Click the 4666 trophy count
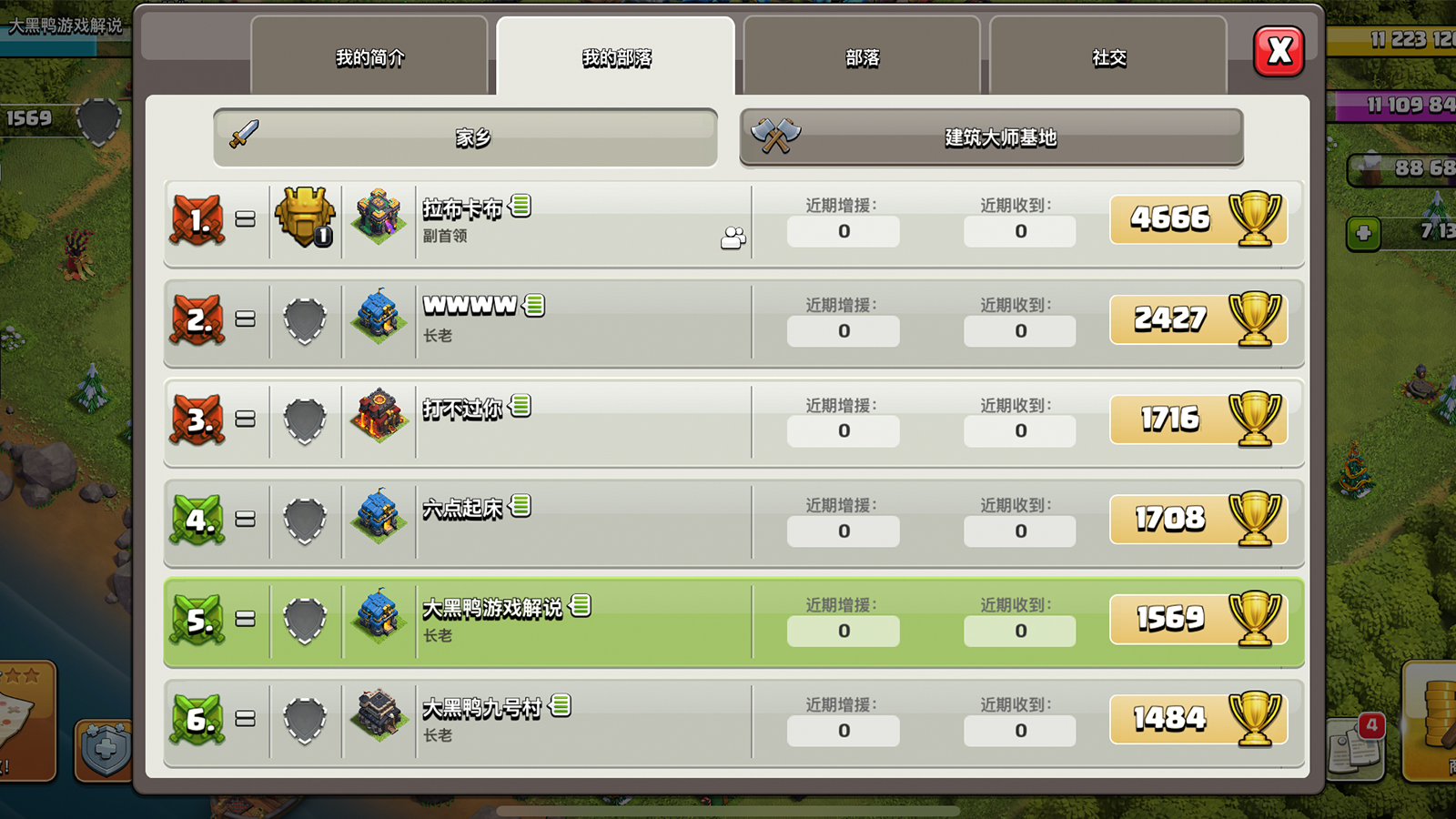The image size is (1456, 819). 1170,218
